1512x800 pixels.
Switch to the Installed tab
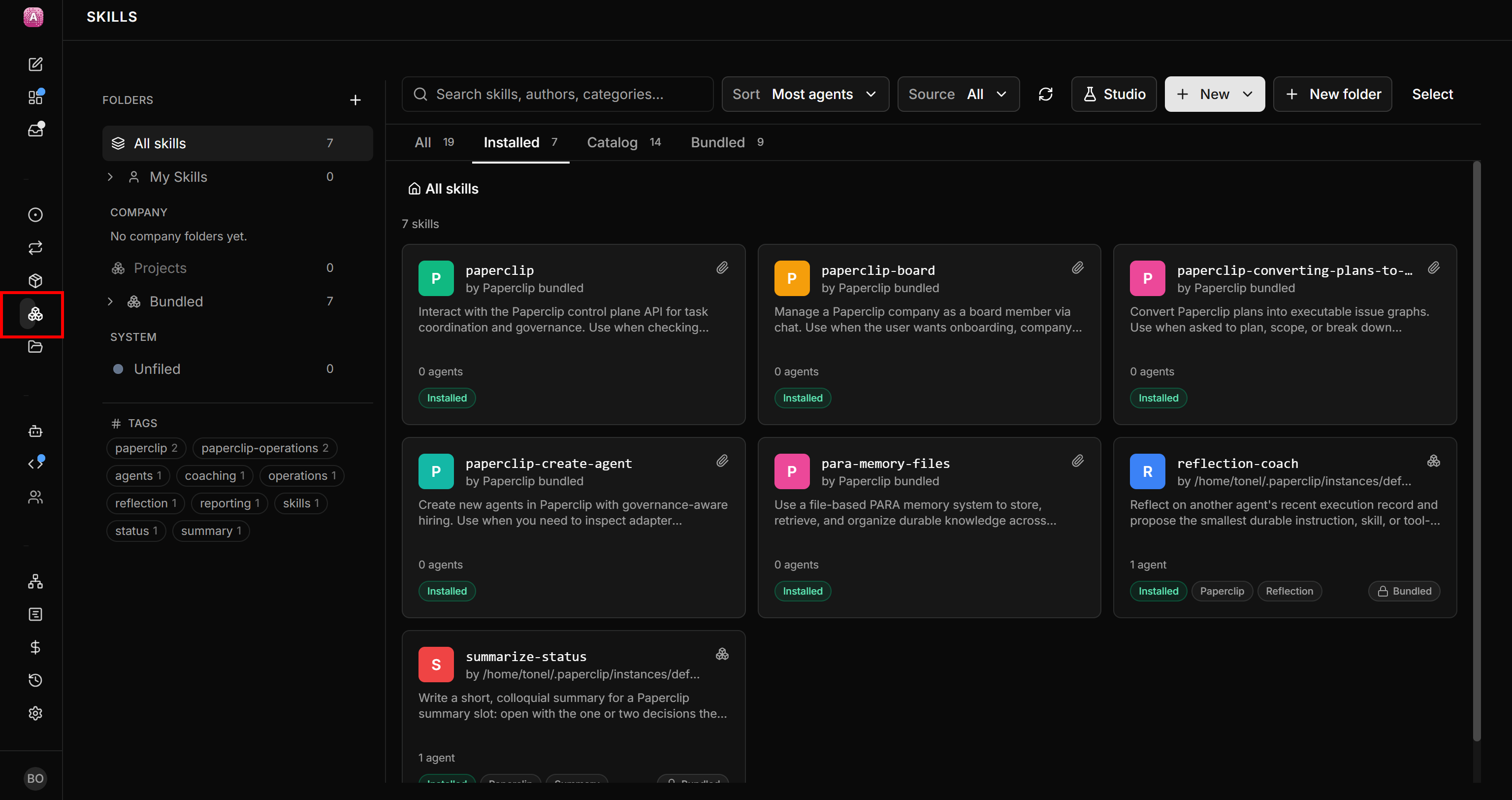click(520, 142)
